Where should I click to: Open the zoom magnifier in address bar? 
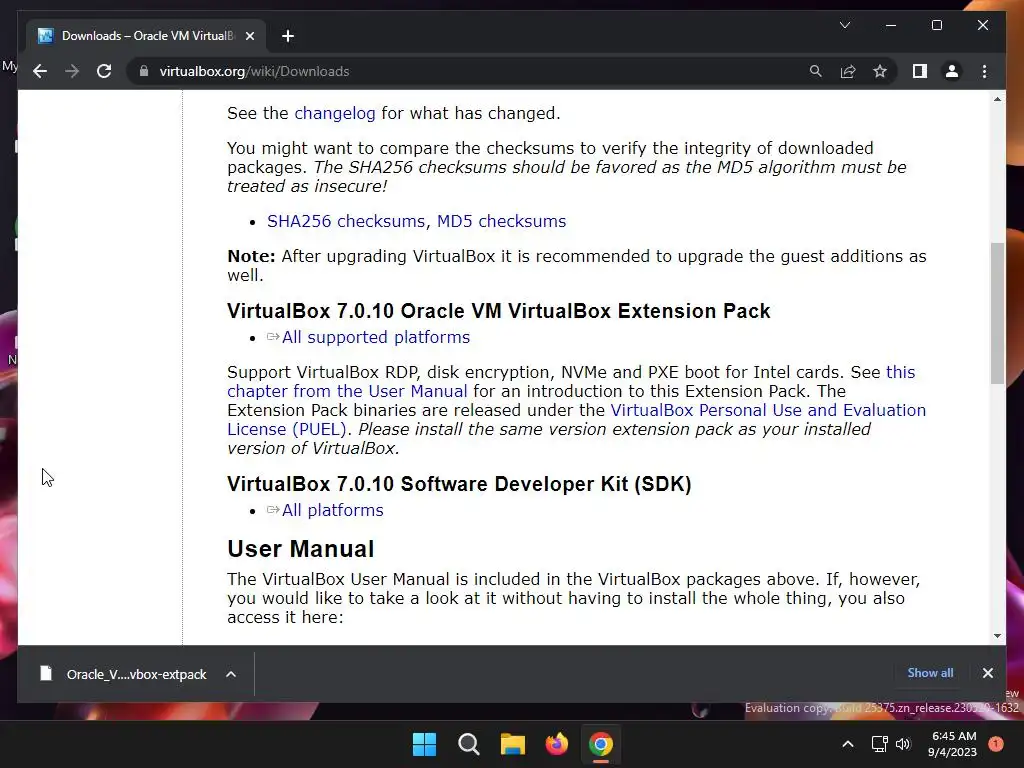click(816, 71)
